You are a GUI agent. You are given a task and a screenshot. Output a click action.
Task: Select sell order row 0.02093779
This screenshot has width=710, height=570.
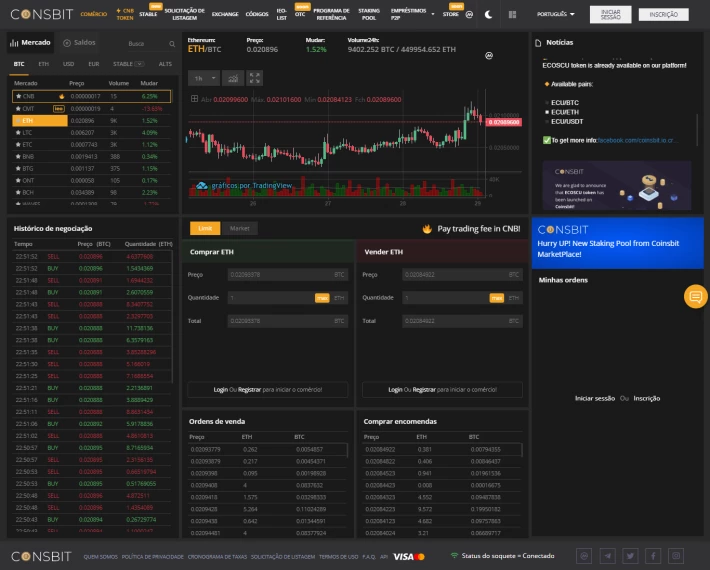click(267, 450)
